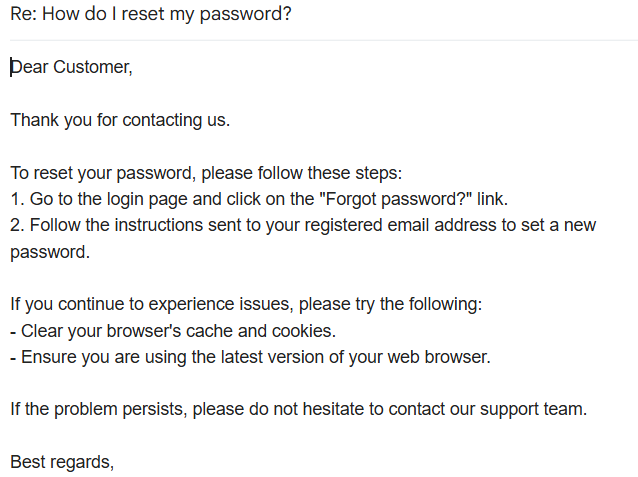Click the bullet about the latest web browser version
The image size is (638, 477).
[250, 357]
